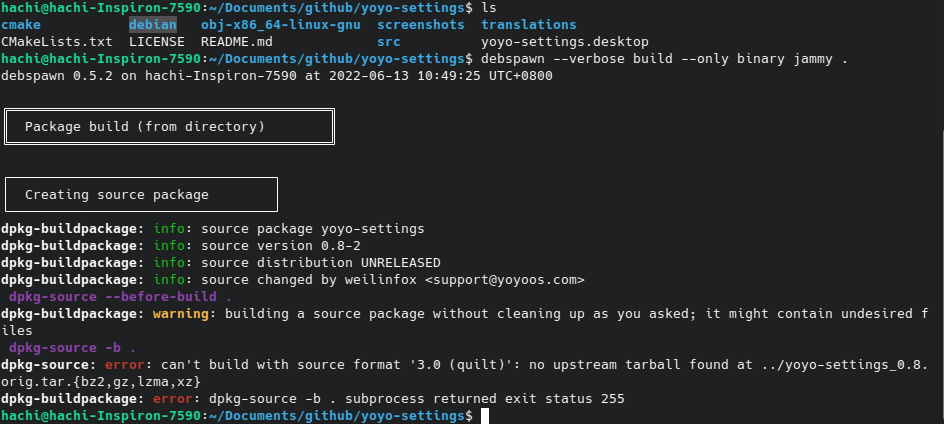Click the 'Creating source package' box
This screenshot has height=424, width=944.
[141, 195]
